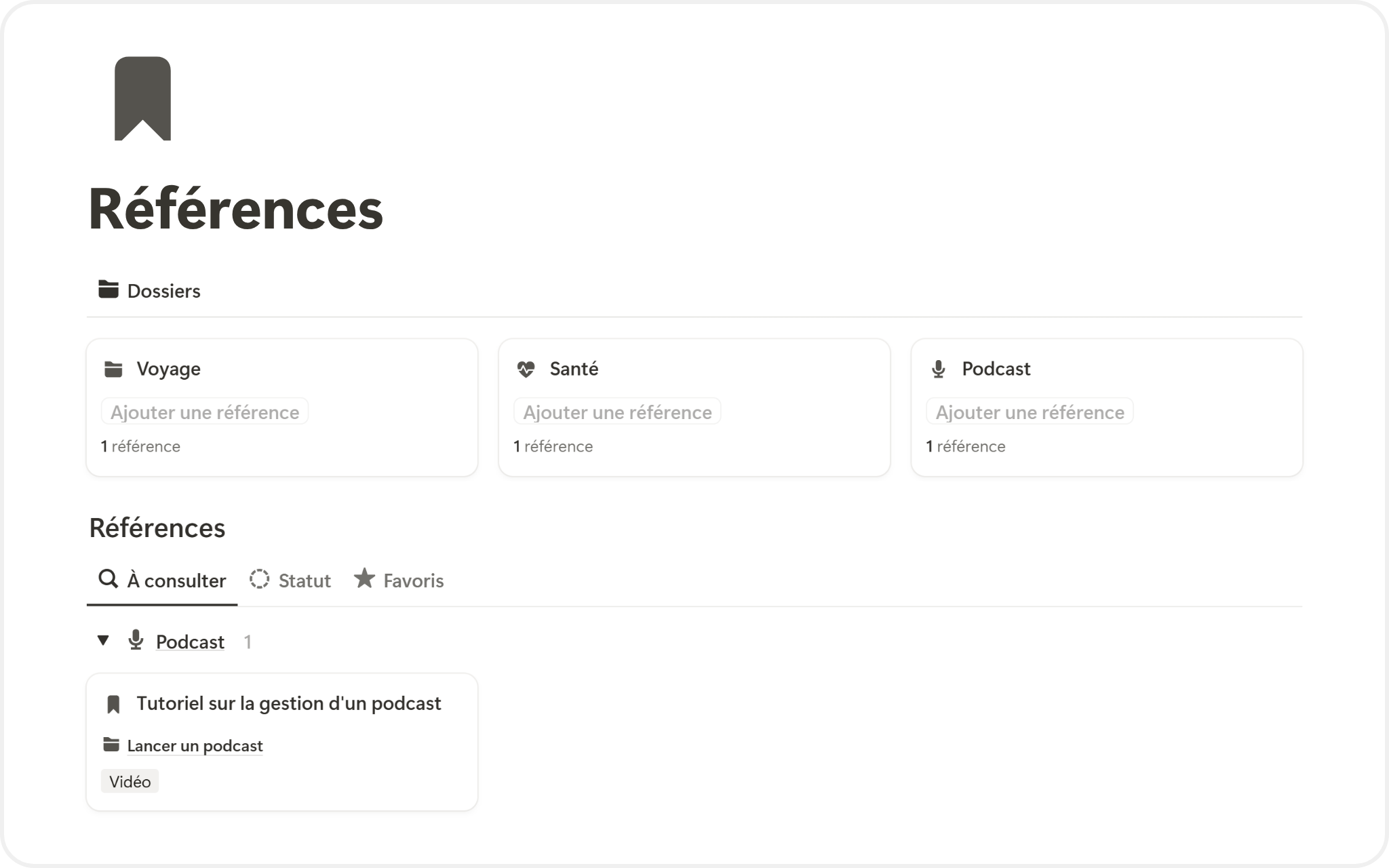Add a reference in the Voyage folder

[205, 412]
